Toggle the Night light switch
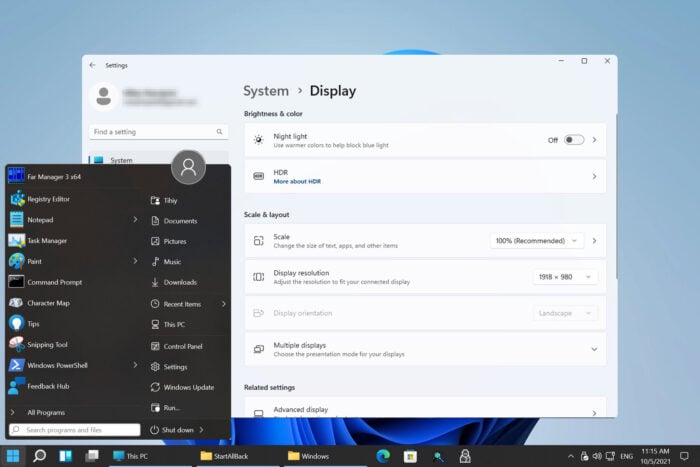 [574, 140]
